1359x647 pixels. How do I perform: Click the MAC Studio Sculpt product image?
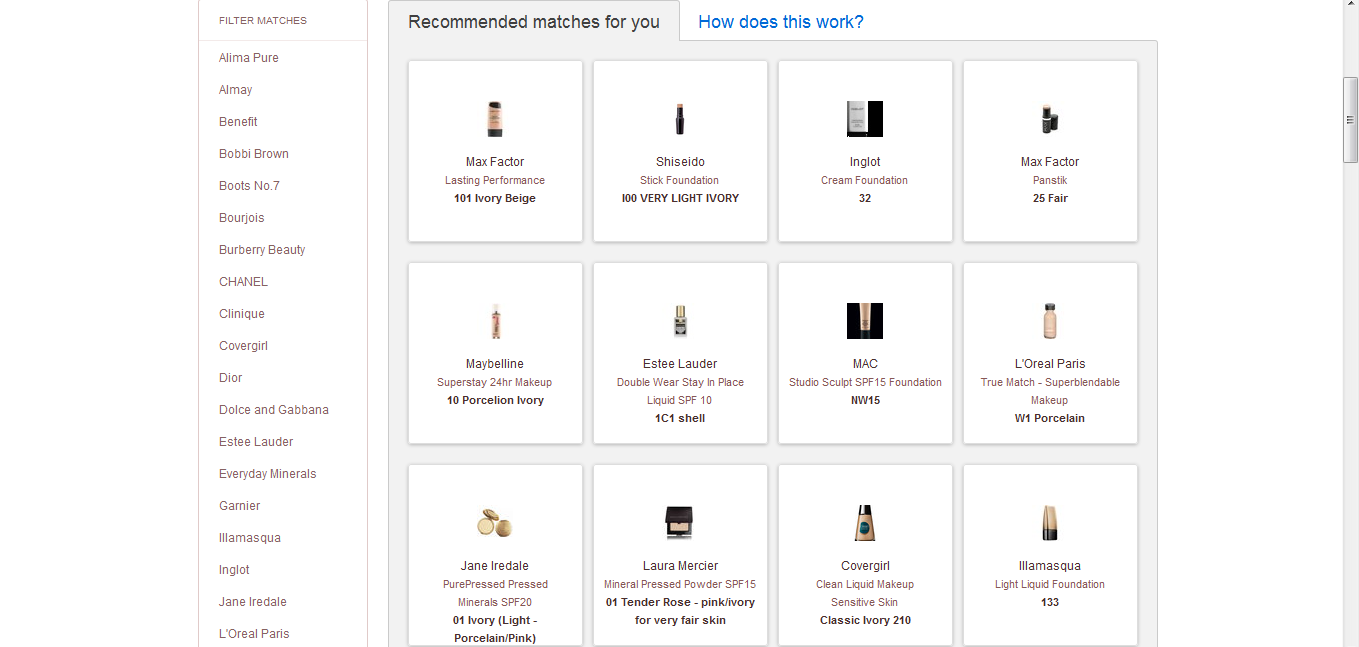[x=864, y=321]
